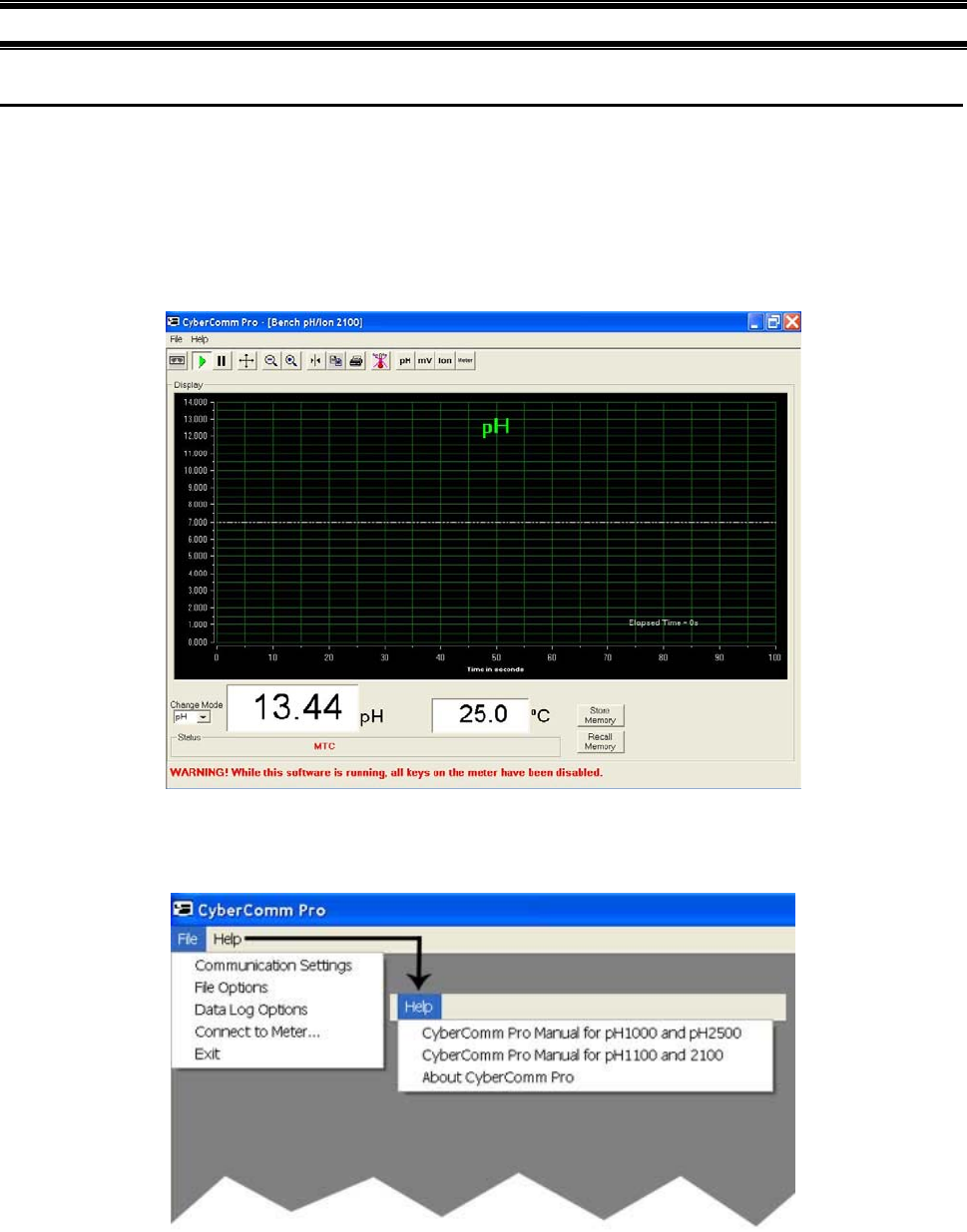The width and height of the screenshot is (967, 1232).
Task: Click the copy graph icon
Action: point(335,361)
